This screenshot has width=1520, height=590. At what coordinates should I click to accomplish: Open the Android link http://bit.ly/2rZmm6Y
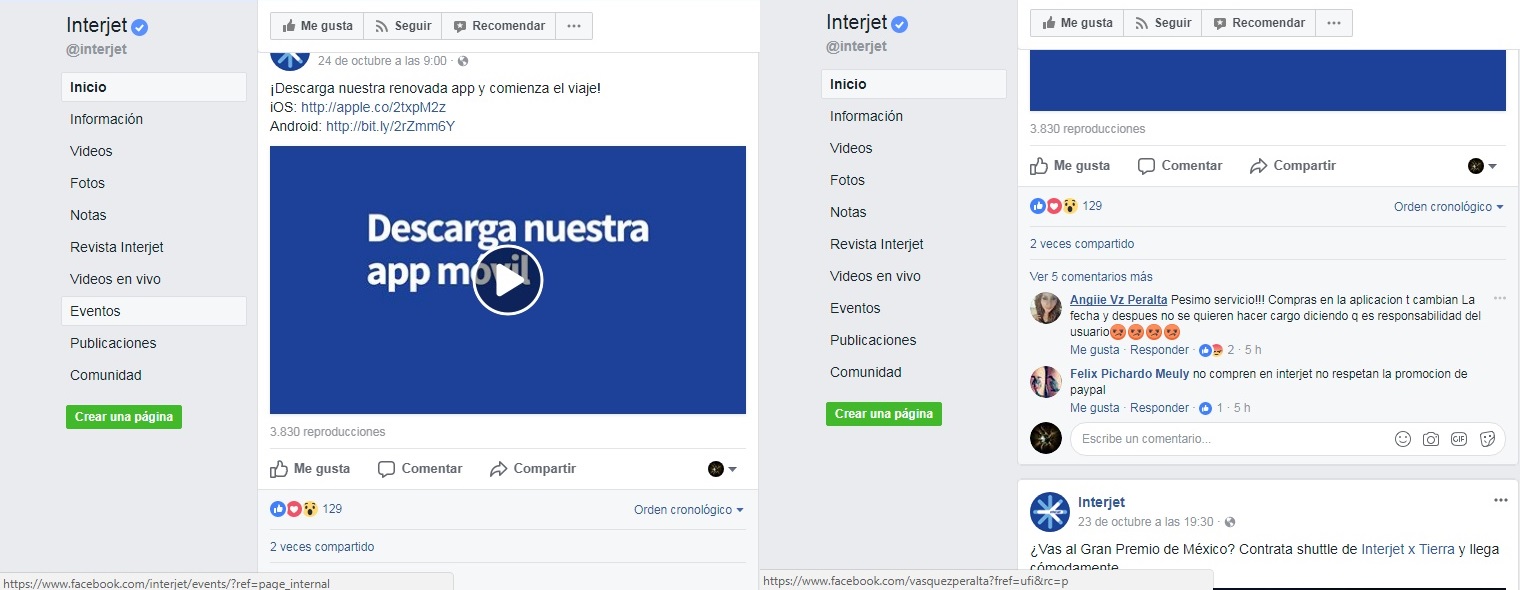click(x=390, y=127)
